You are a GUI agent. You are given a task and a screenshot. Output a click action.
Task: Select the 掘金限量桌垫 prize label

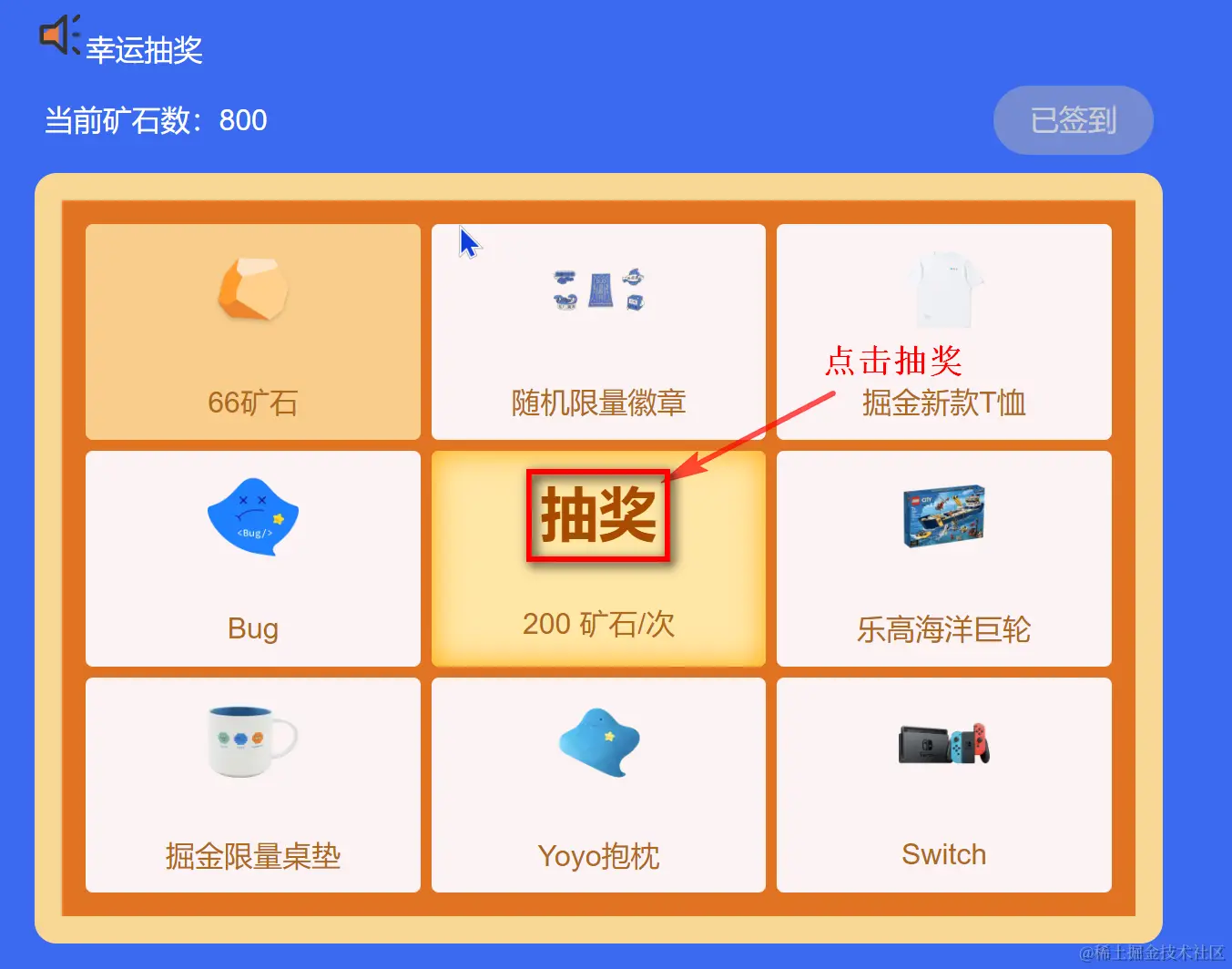point(253,856)
